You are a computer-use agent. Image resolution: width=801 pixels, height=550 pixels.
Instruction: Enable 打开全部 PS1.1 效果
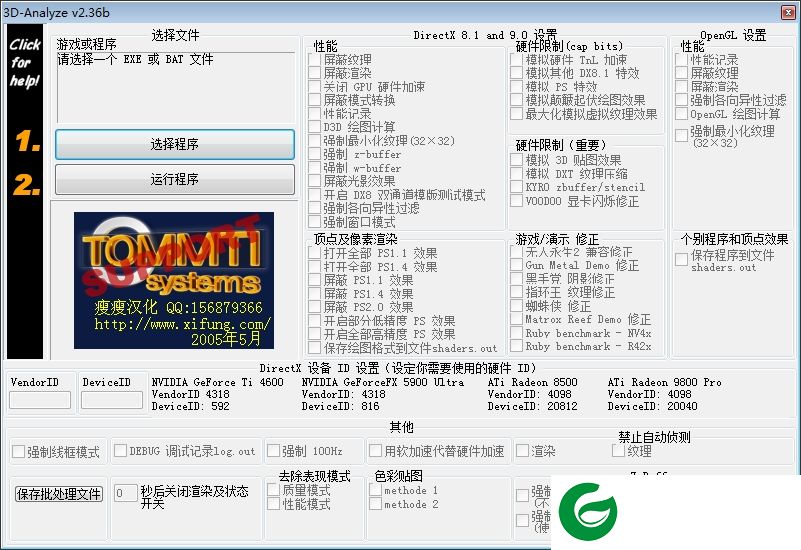click(315, 253)
